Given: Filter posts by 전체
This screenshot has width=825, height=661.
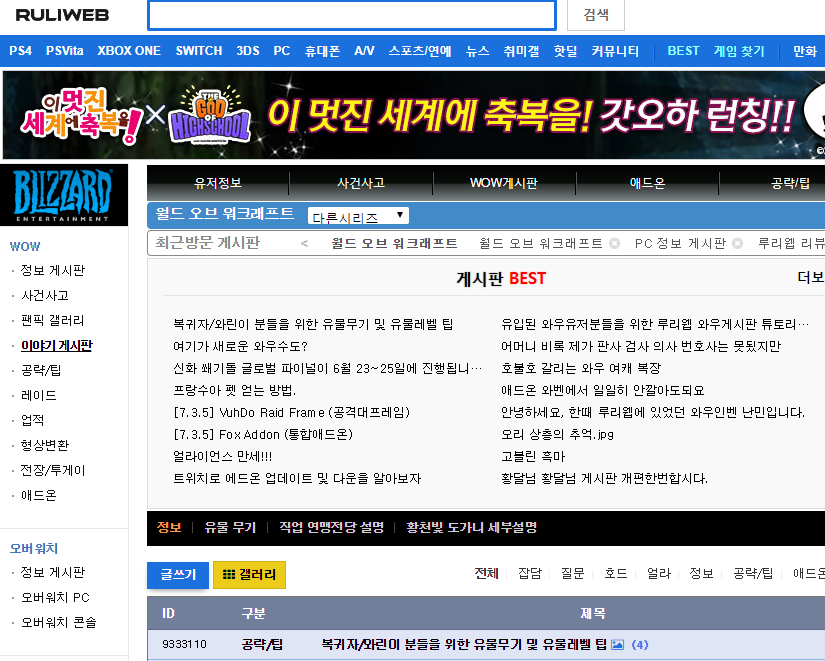Looking at the screenshot, I should [x=486, y=573].
